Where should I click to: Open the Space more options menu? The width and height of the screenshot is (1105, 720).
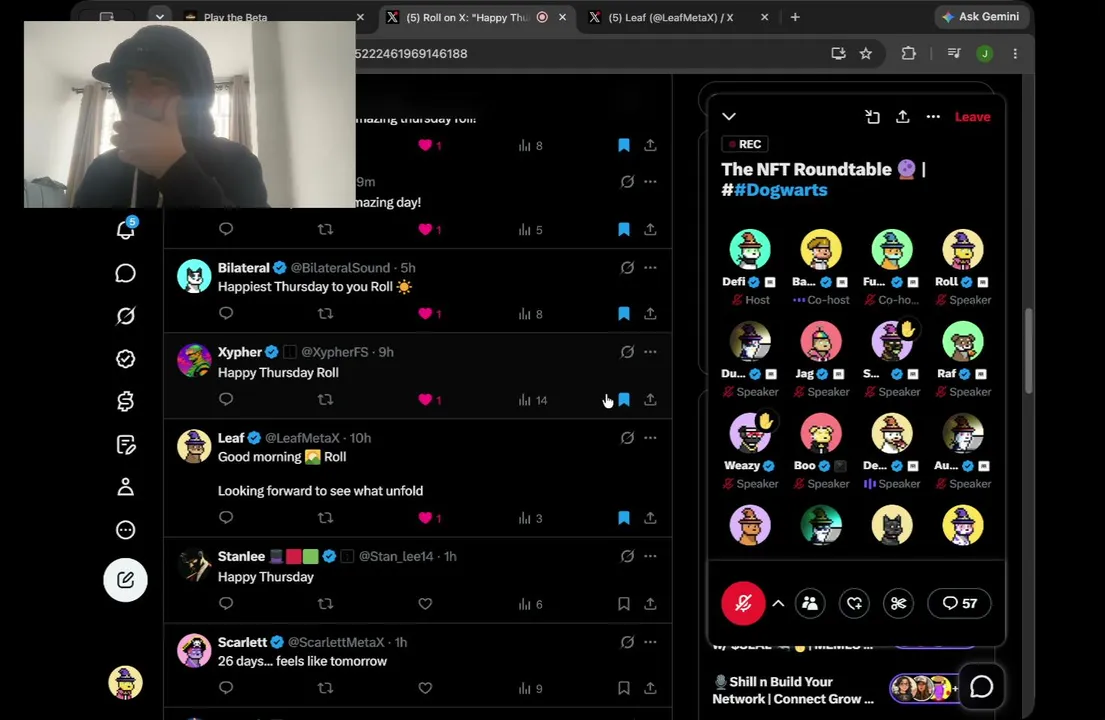click(x=933, y=117)
